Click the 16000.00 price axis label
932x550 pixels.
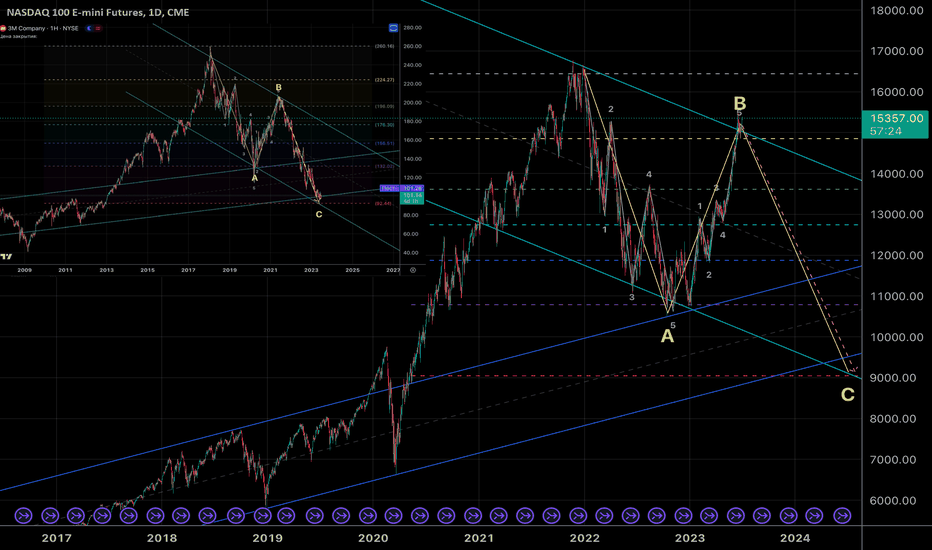pos(896,92)
